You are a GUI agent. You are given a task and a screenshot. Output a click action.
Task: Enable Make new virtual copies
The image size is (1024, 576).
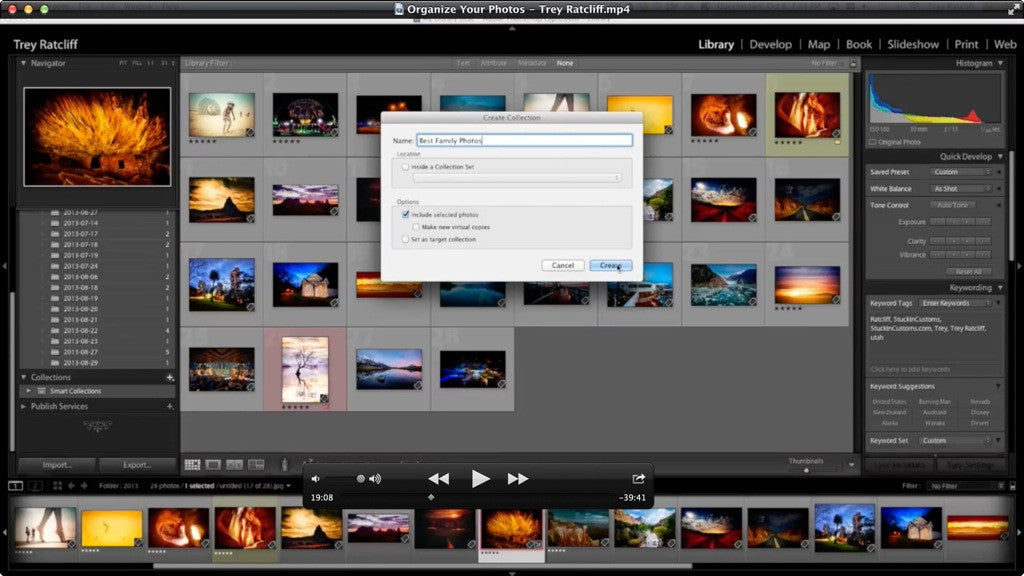pyautogui.click(x=416, y=228)
